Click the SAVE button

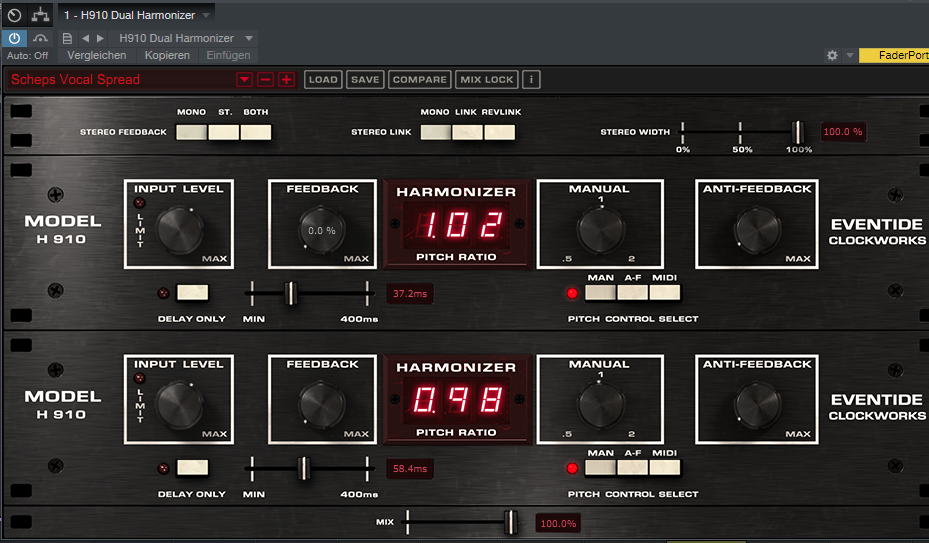pos(365,79)
